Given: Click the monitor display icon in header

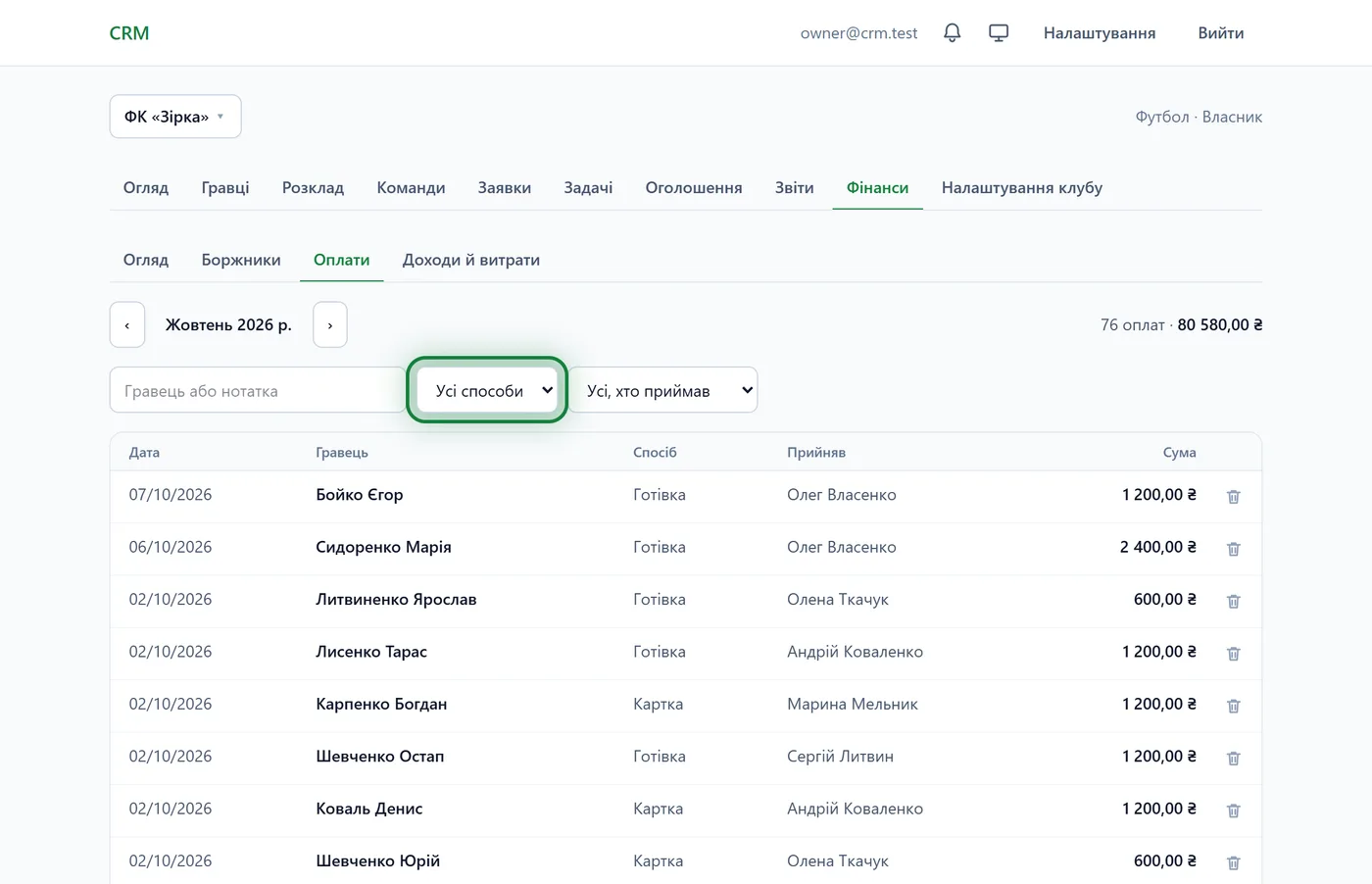Looking at the screenshot, I should (999, 33).
